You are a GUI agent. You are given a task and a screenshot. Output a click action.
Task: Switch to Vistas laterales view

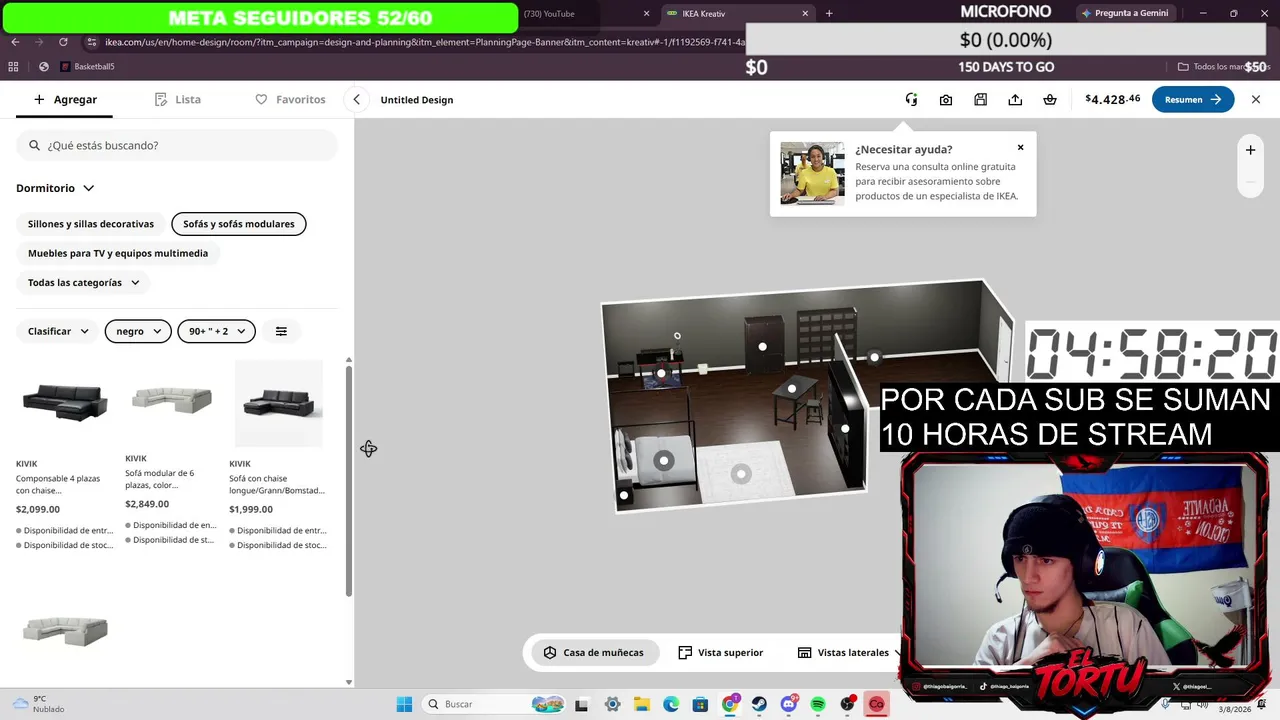tap(844, 653)
